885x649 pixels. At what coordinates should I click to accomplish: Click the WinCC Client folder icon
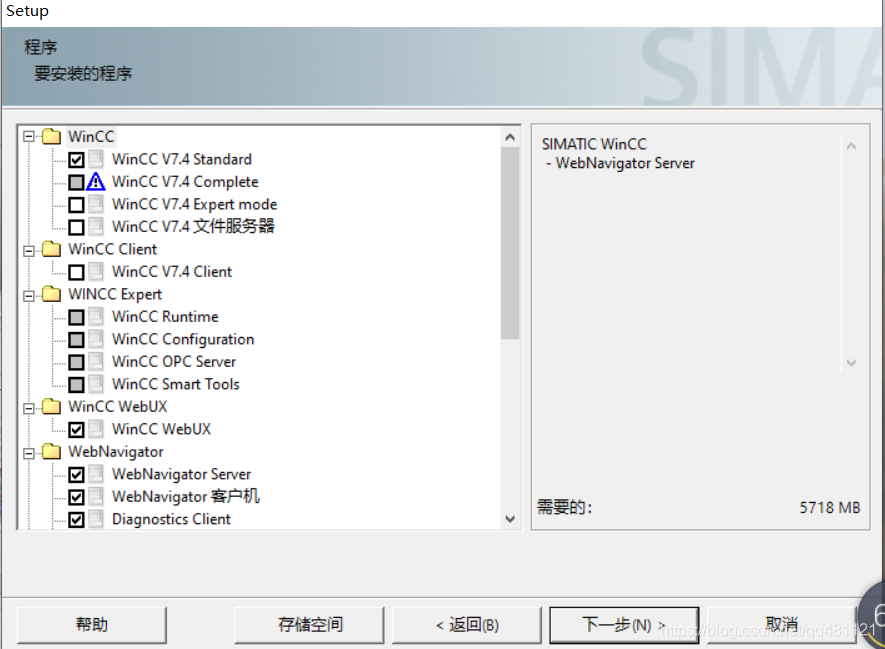(x=50, y=249)
